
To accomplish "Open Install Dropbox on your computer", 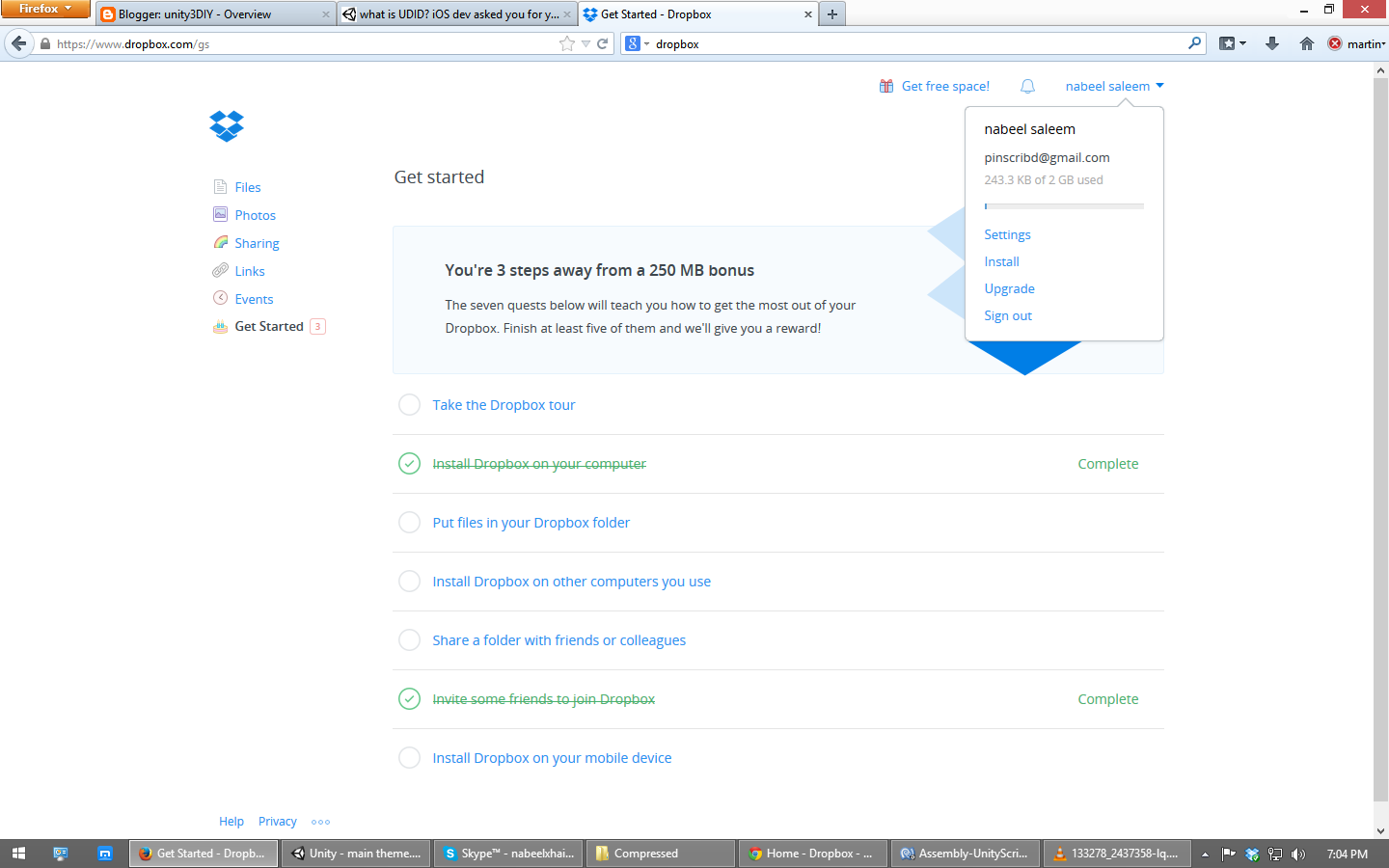I will coord(539,464).
